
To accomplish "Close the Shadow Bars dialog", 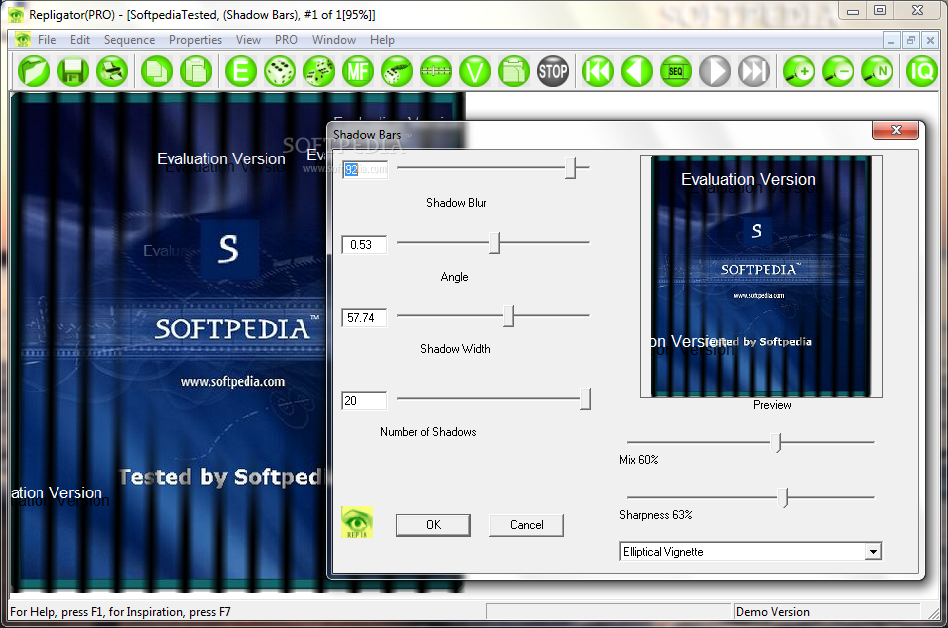I will pos(895,130).
